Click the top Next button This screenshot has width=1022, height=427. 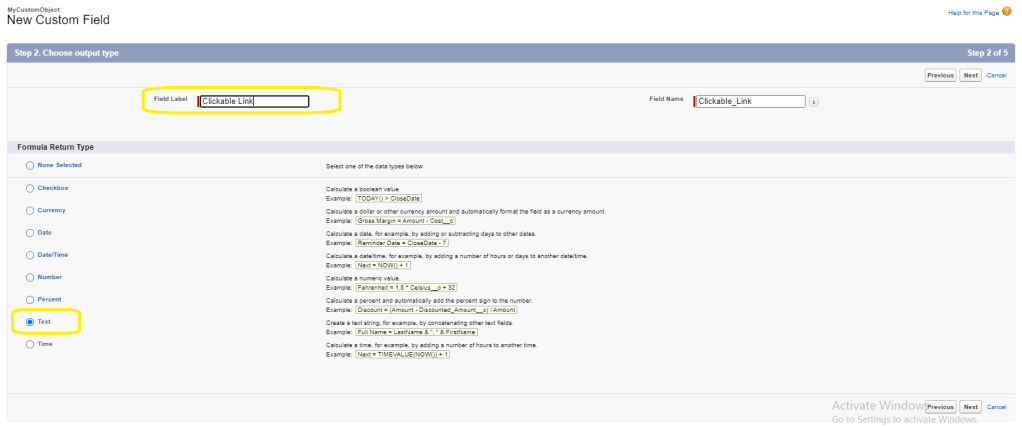970,75
